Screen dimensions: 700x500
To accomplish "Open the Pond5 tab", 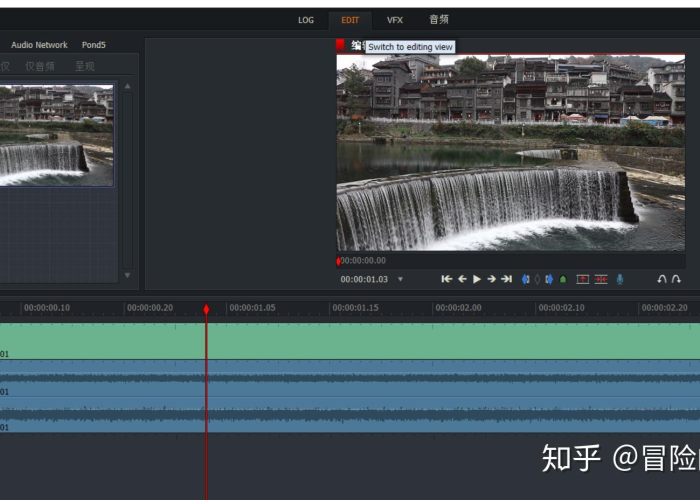I will click(x=94, y=45).
